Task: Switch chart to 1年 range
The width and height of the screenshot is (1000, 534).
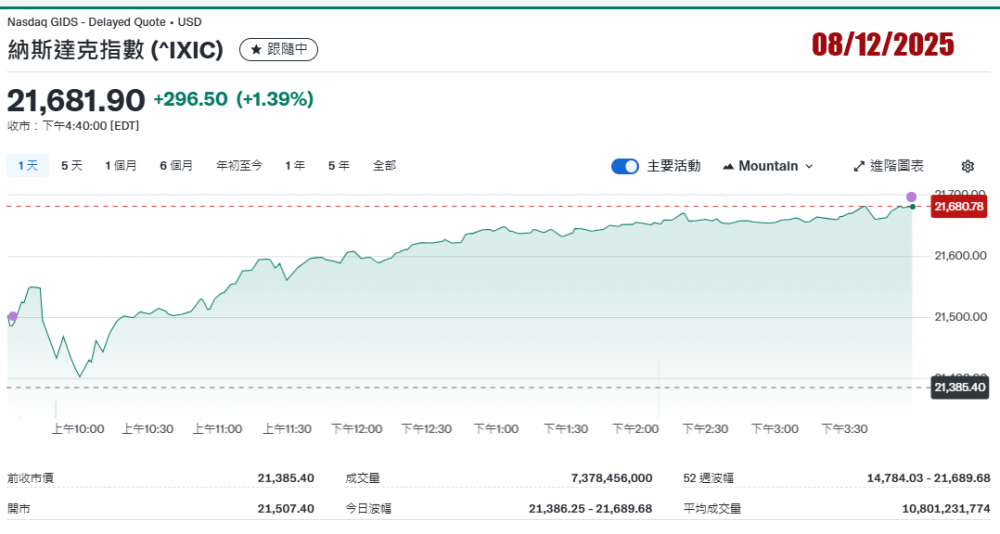Action: click(x=295, y=166)
